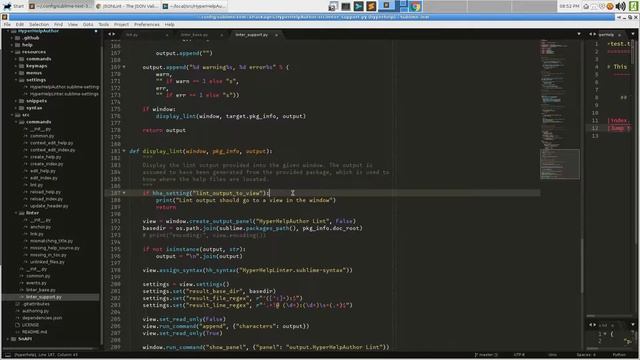Switch to the ~/local/src/HyperHelpAu... taskbar window
Viewport: 640px width, 360px height.
coord(193,6)
